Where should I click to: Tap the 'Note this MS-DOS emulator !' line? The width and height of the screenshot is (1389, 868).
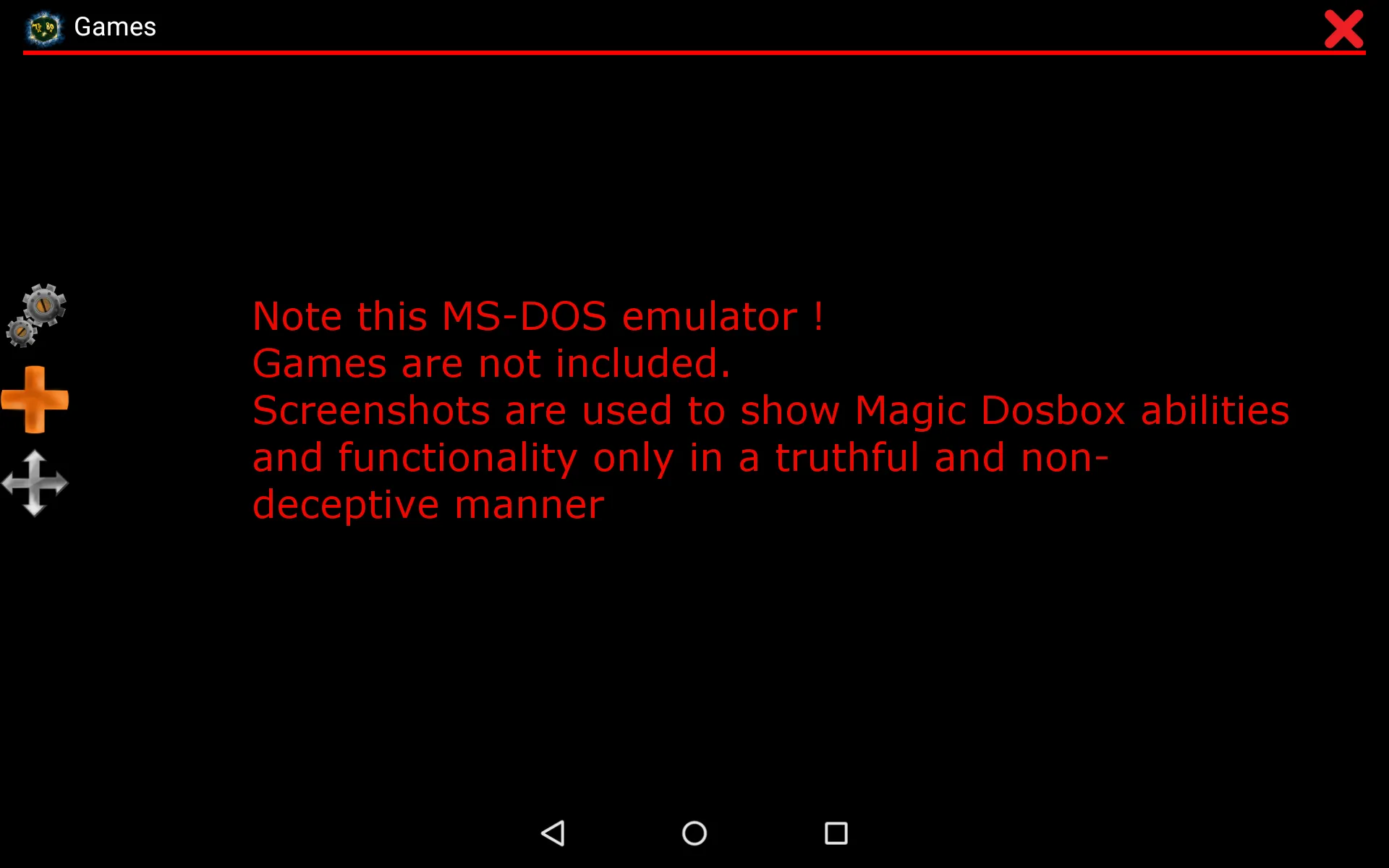538,317
